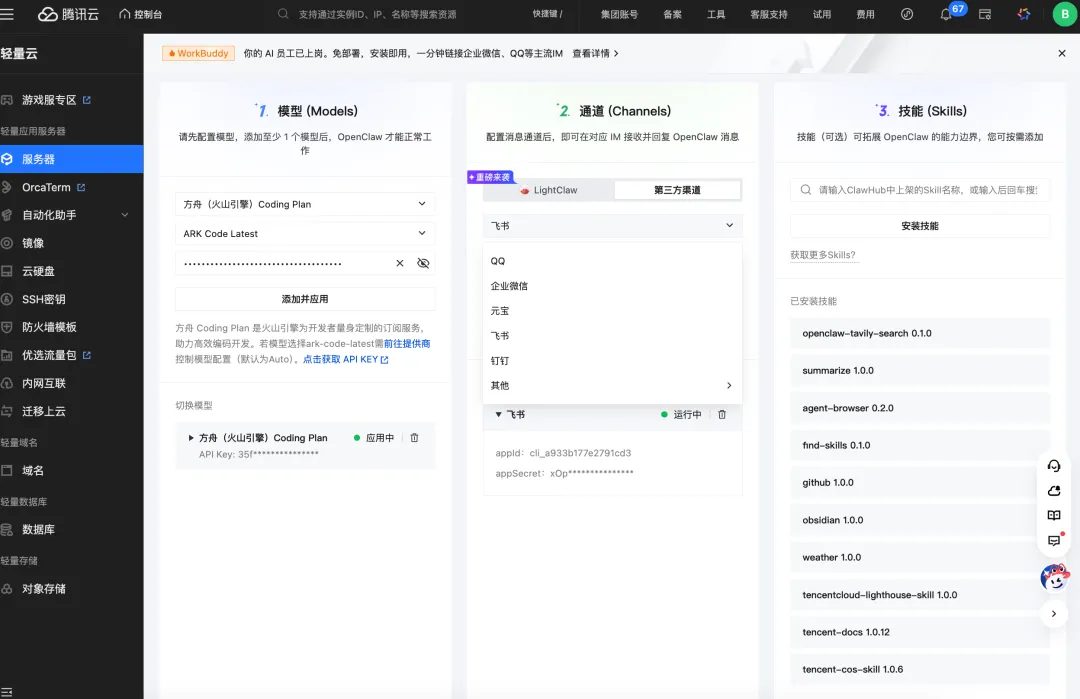
Task: Open the headset customer service icon
Action: (1054, 466)
